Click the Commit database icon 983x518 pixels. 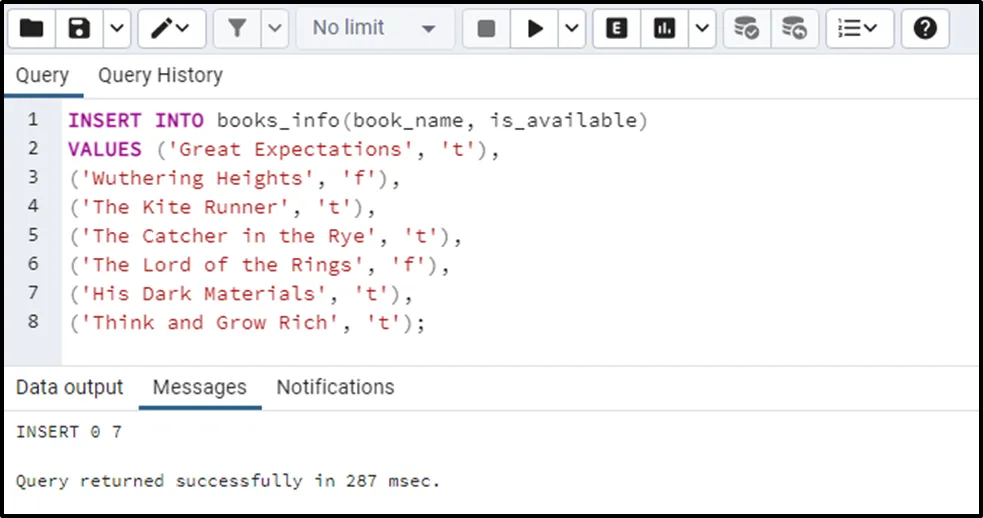tap(746, 28)
